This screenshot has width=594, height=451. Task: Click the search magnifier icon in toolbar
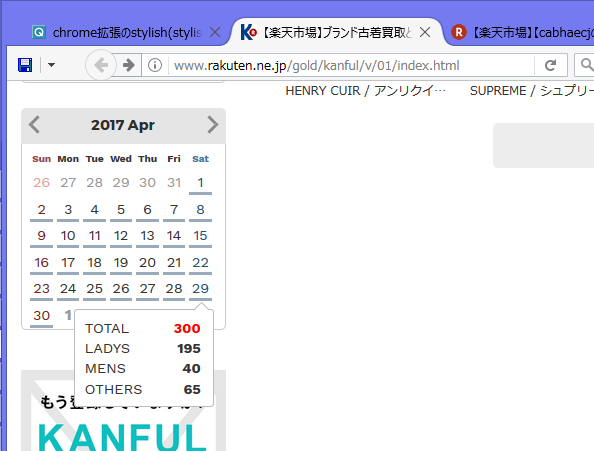tap(586, 65)
